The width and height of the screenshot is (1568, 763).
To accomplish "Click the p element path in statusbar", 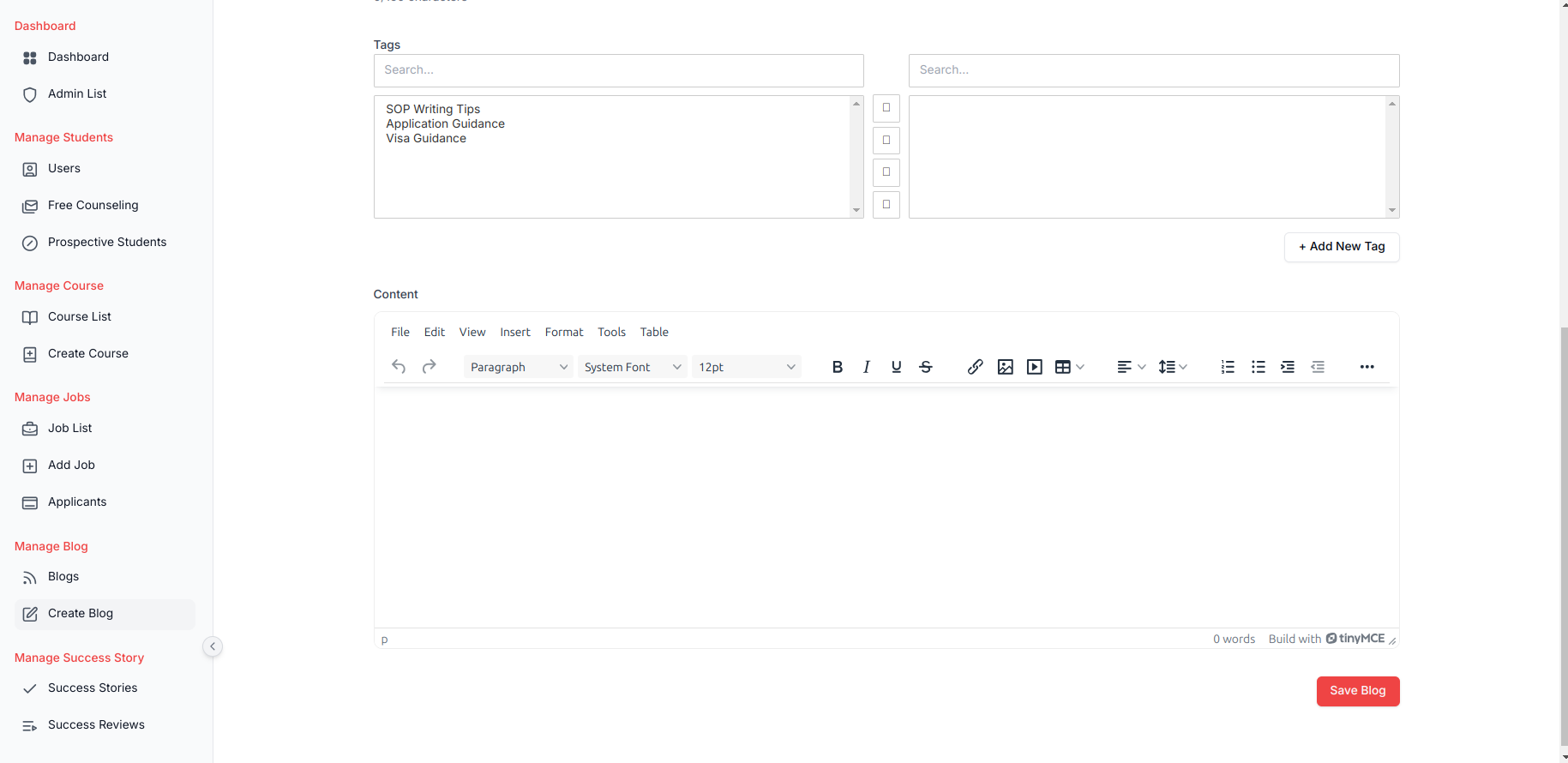I will tap(385, 639).
